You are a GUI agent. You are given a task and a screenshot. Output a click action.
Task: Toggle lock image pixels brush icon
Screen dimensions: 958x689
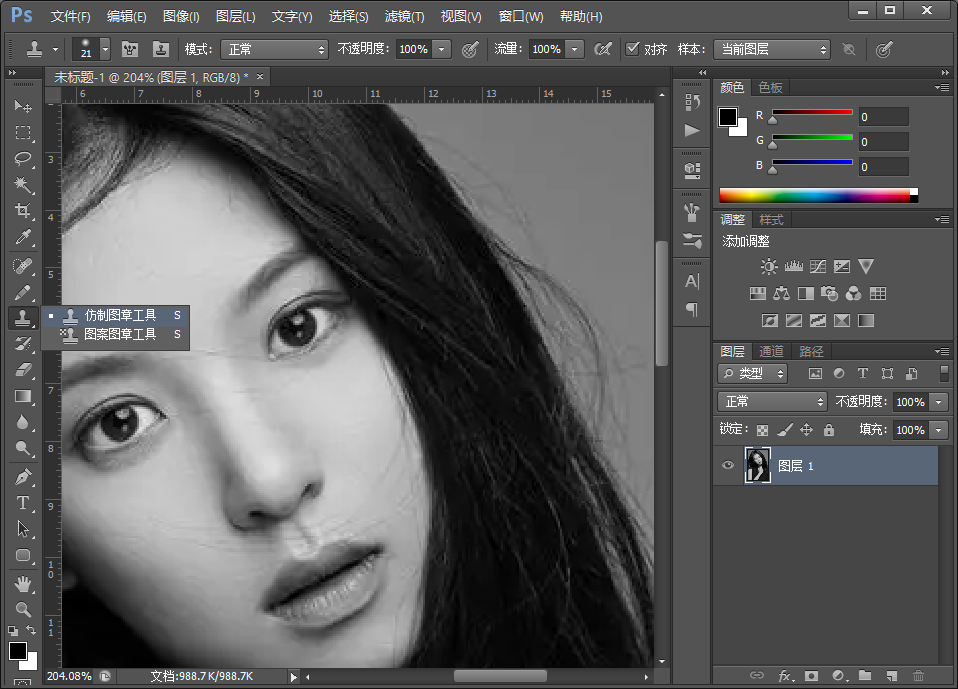(x=784, y=430)
